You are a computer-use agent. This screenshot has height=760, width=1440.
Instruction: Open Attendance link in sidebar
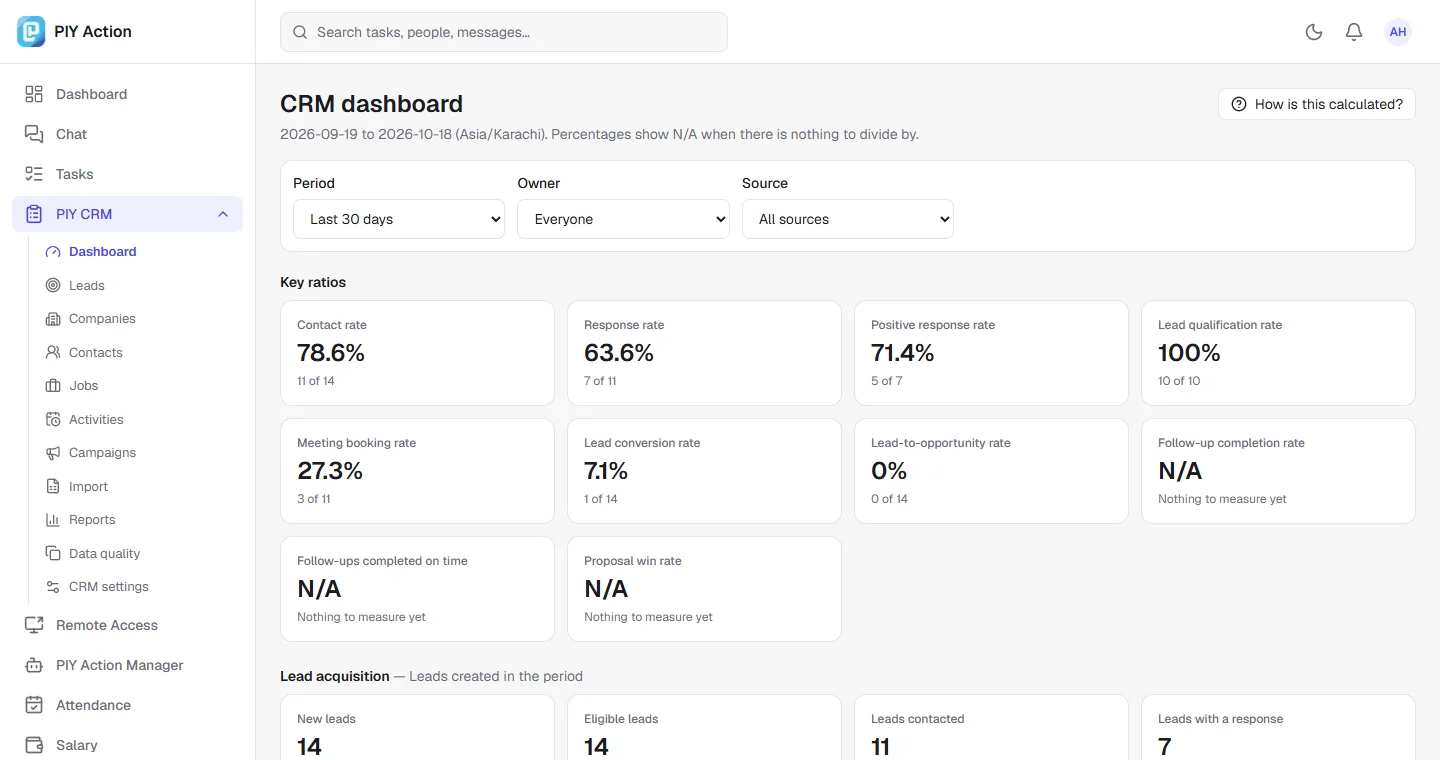pyautogui.click(x=127, y=705)
